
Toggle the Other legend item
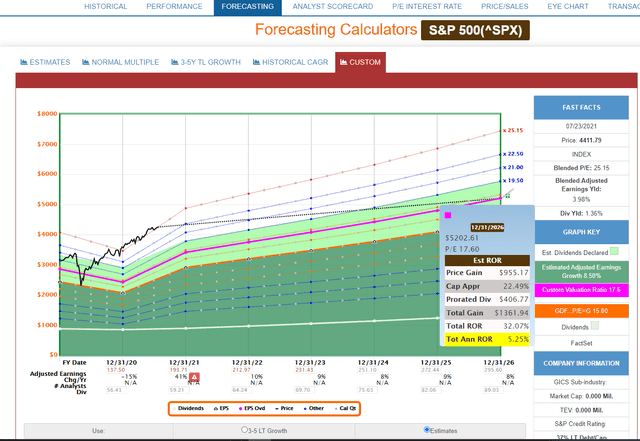(314, 408)
